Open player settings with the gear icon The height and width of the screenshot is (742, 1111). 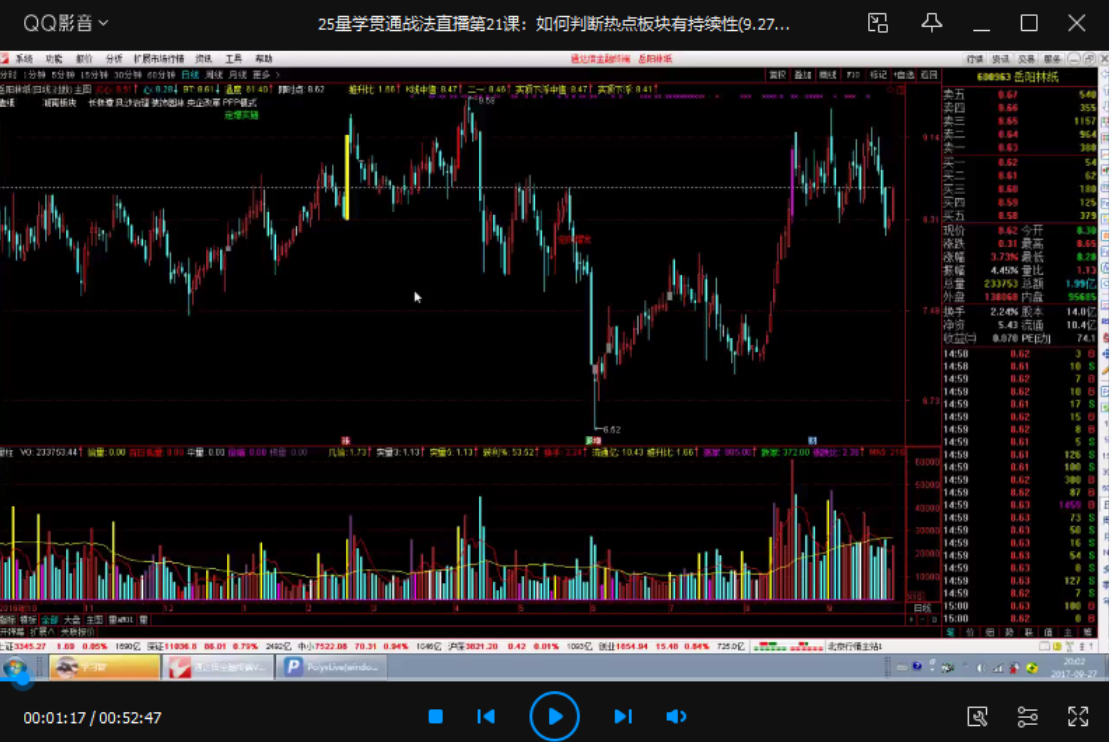tap(1027, 716)
